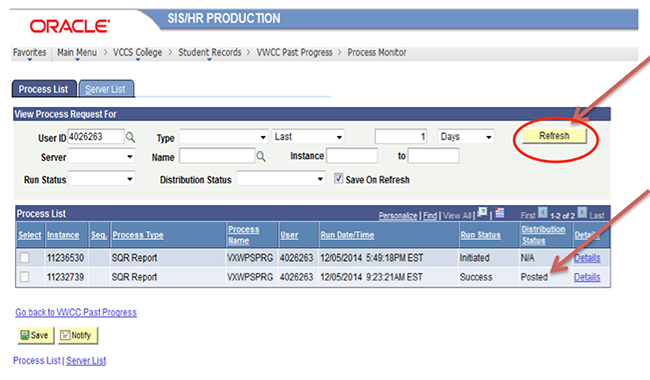Image resolution: width=650 pixels, height=380 pixels.
Task: Click the zoom grid popup icon
Action: pyautogui.click(x=482, y=213)
